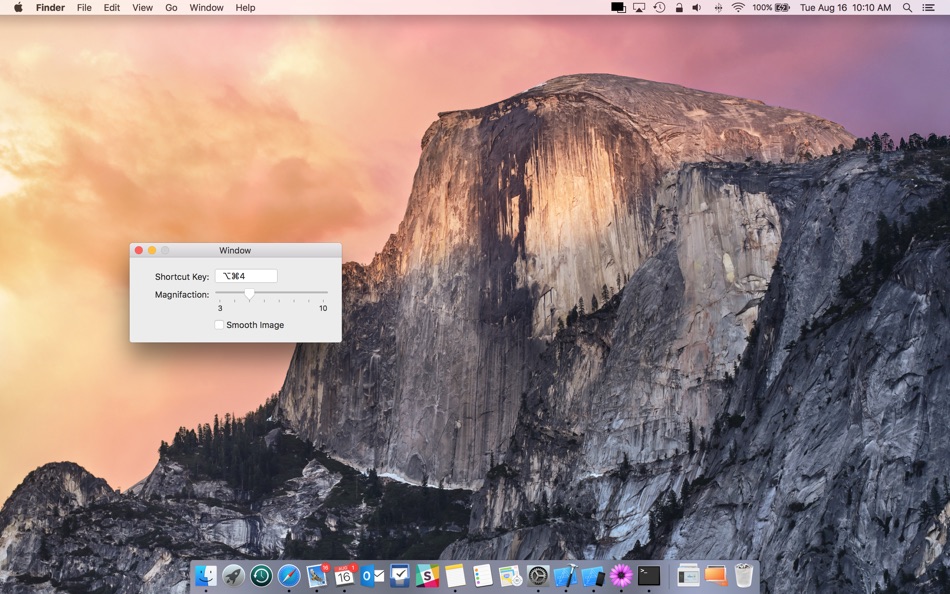The width and height of the screenshot is (950, 594).
Task: Open the Time Machine menu bar icon
Action: pyautogui.click(x=659, y=7)
